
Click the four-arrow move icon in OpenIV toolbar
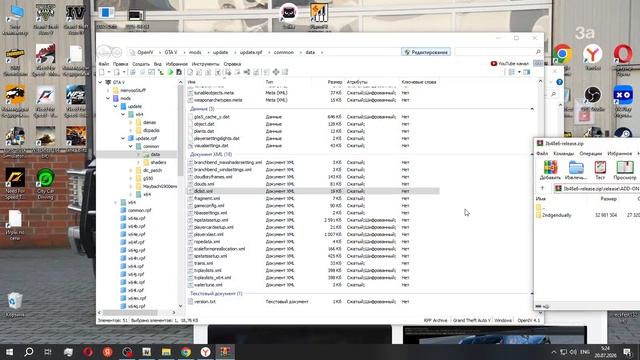276,72
